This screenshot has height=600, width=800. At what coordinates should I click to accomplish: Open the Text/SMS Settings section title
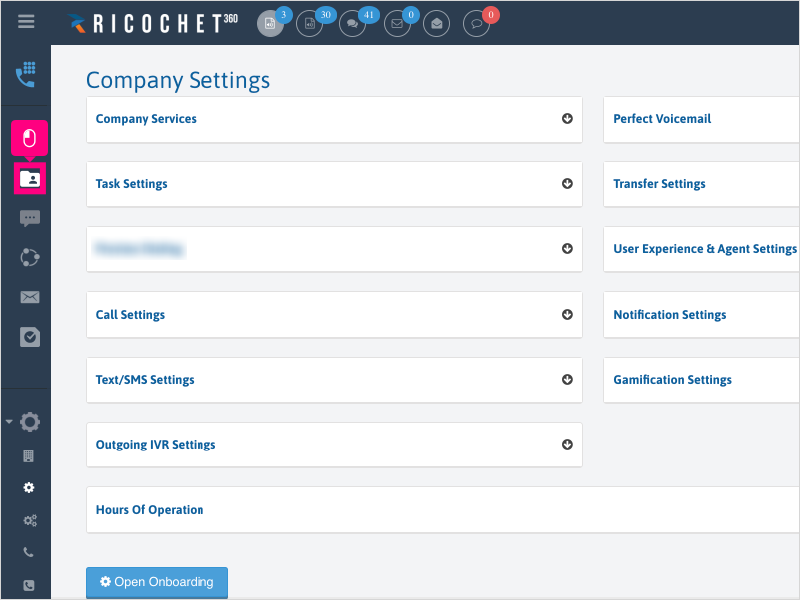coord(145,380)
